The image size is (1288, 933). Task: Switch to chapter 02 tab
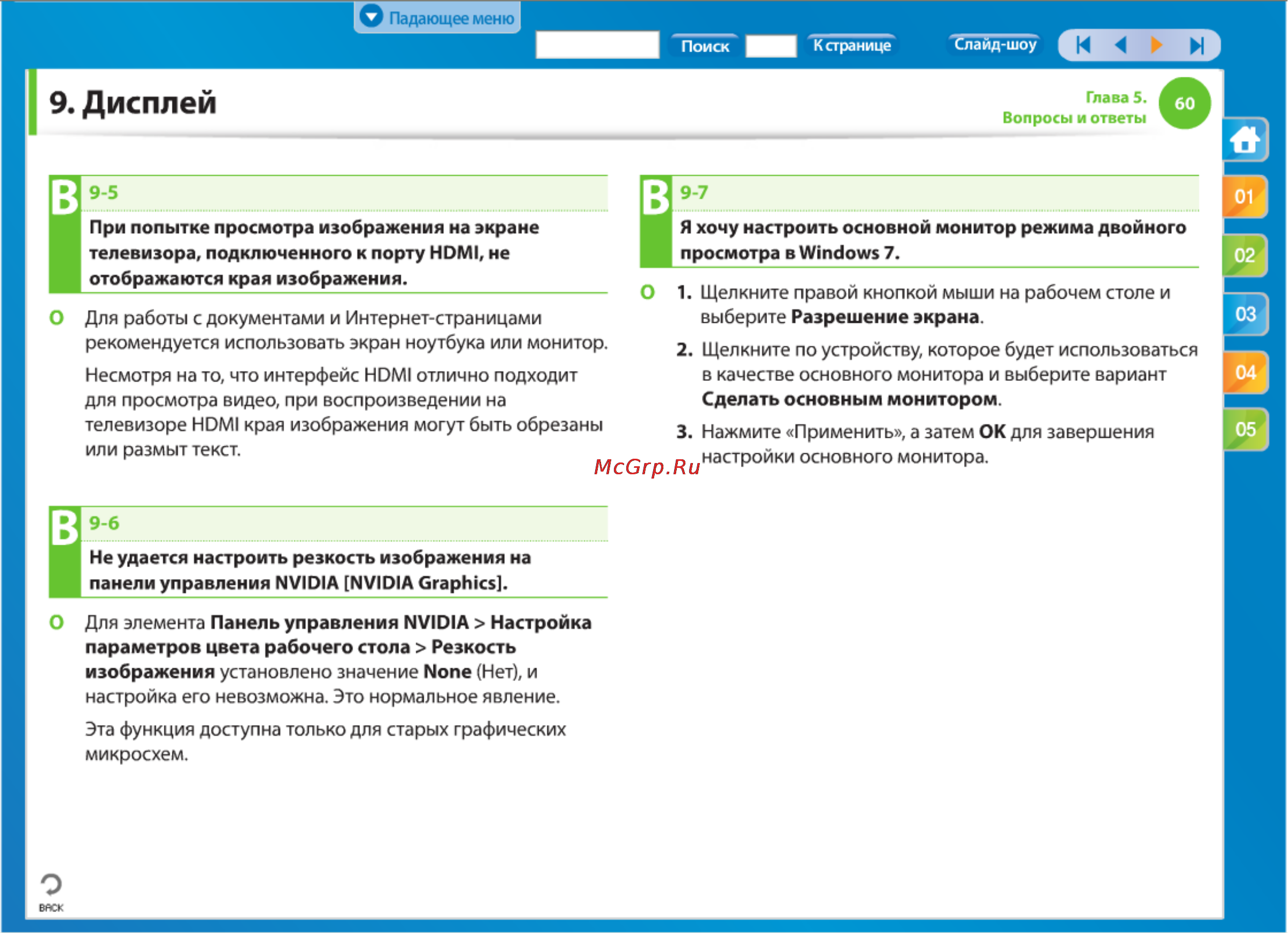(1245, 256)
